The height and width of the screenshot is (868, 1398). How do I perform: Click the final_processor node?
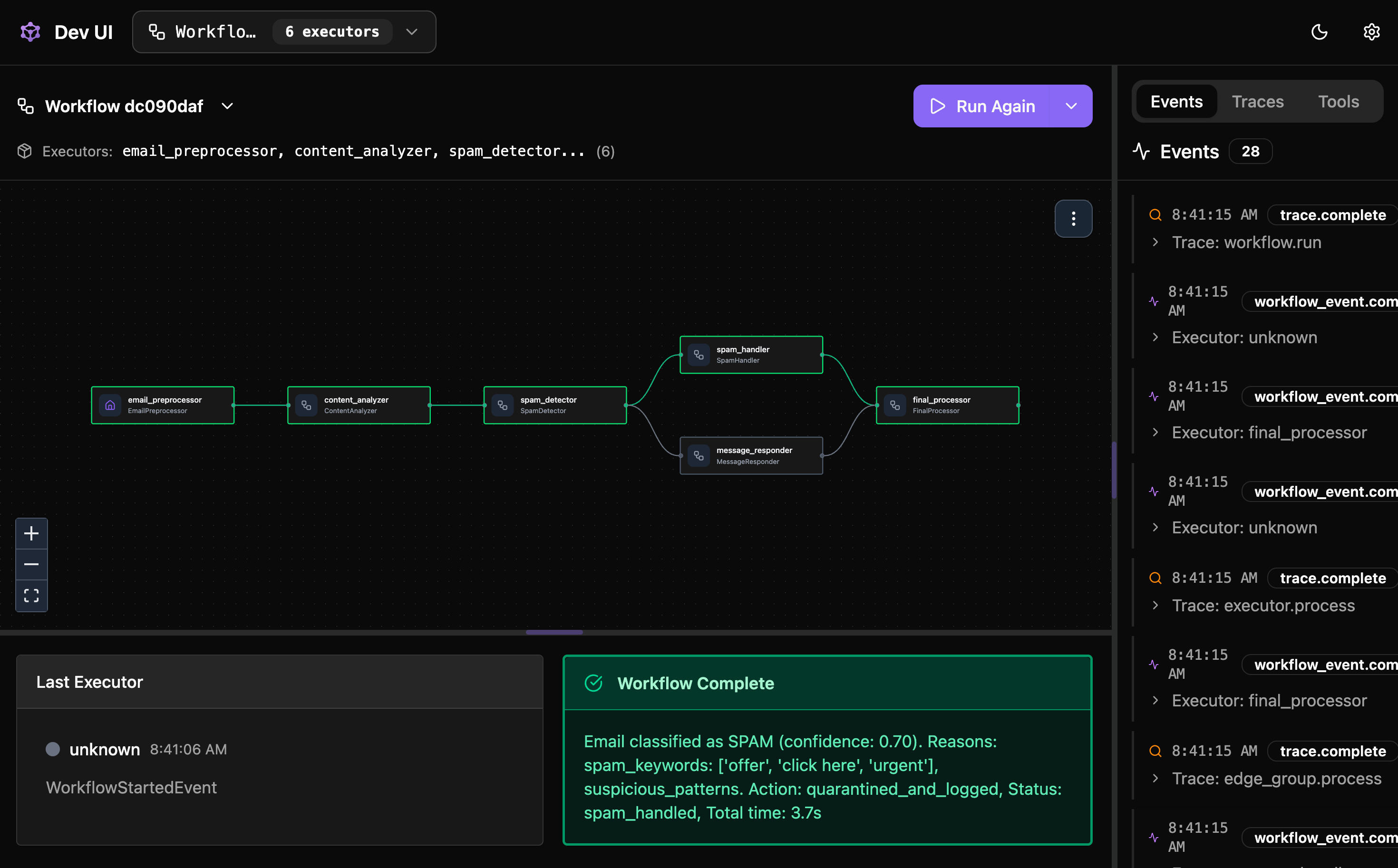[x=947, y=405]
